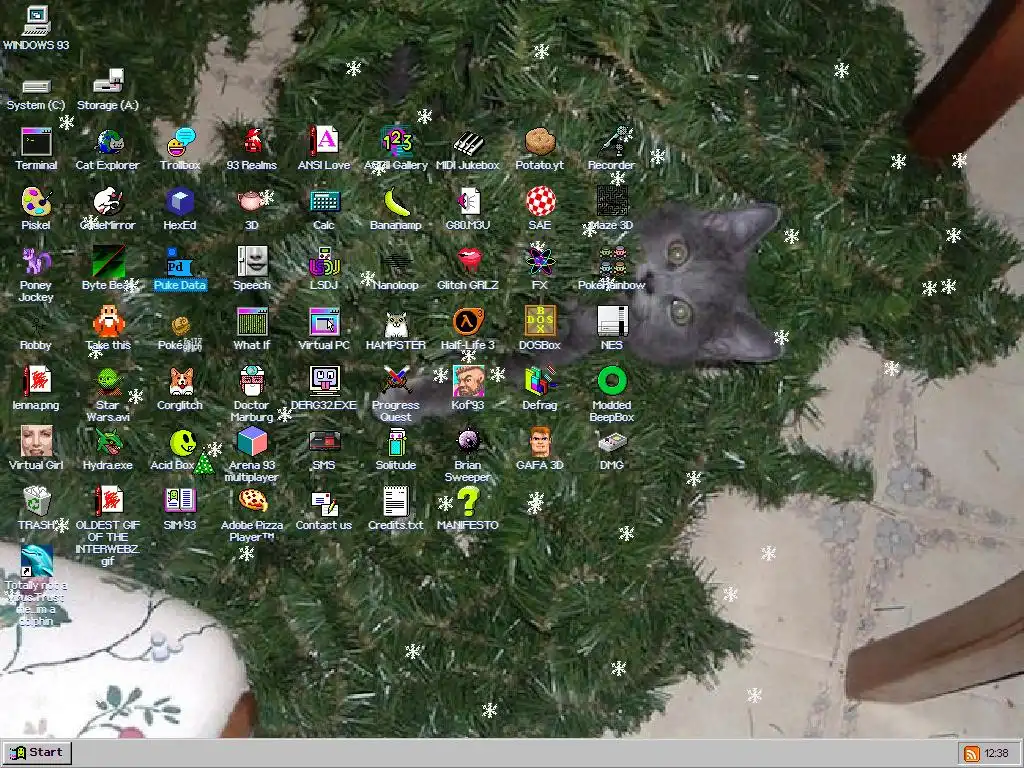Open the Potato.yt icon

[x=539, y=142]
